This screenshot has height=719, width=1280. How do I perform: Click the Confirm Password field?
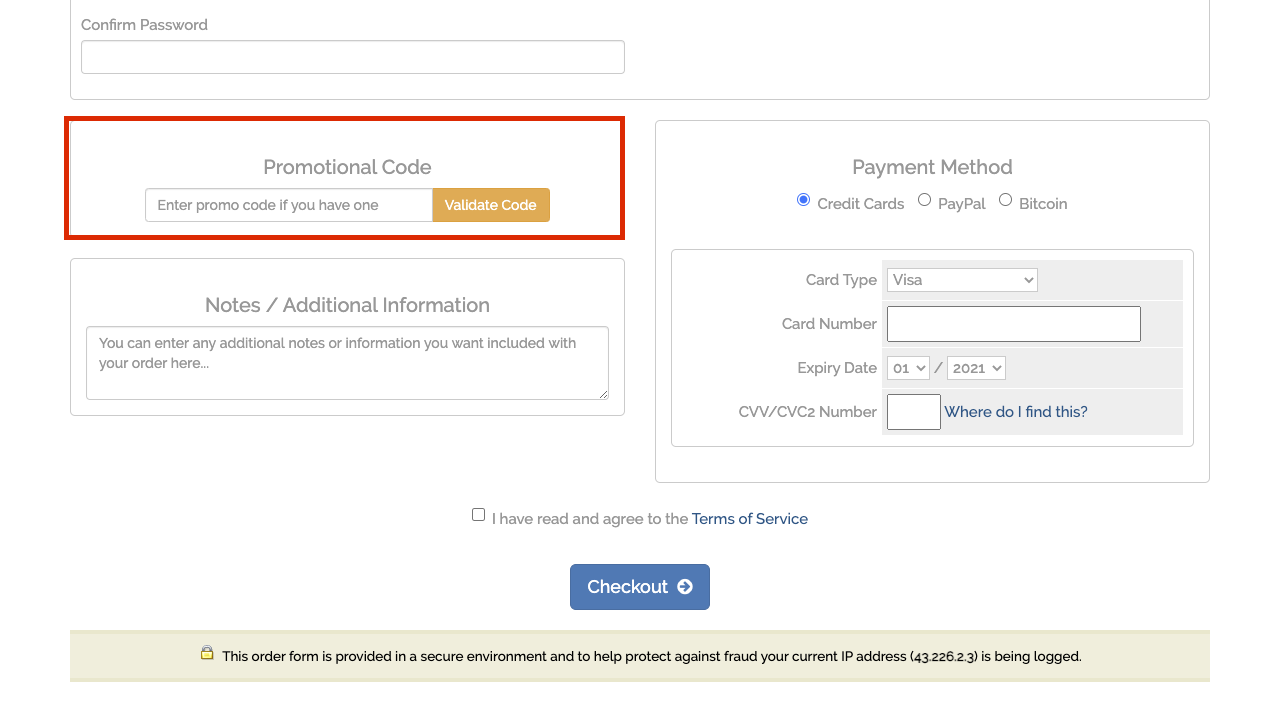353,57
